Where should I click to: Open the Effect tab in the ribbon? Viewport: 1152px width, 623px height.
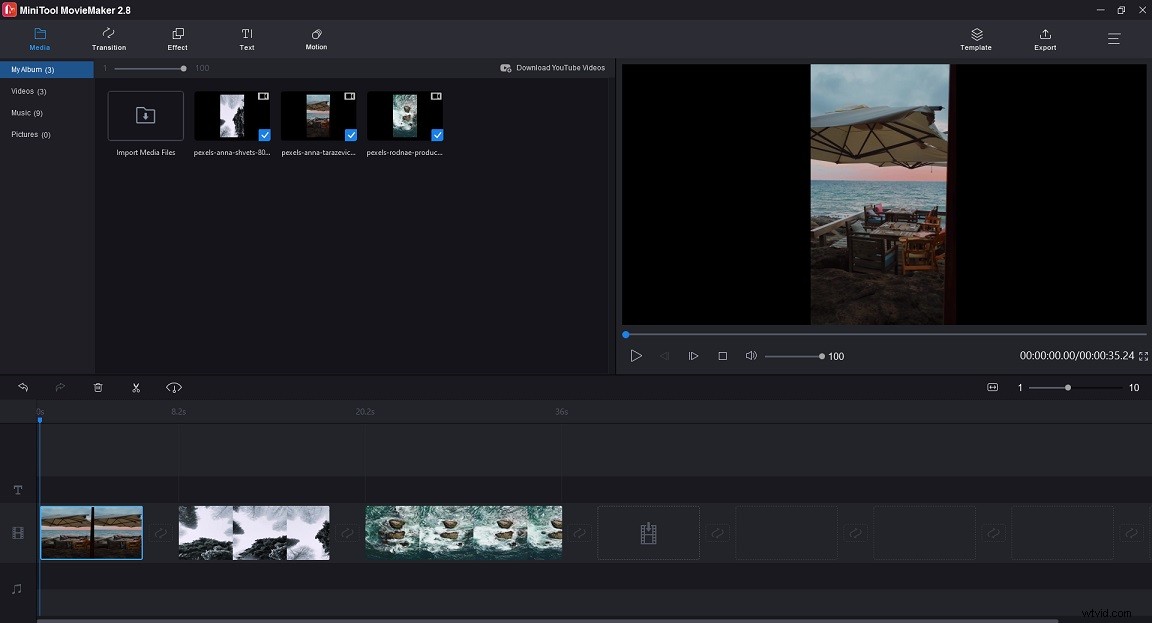pos(177,40)
